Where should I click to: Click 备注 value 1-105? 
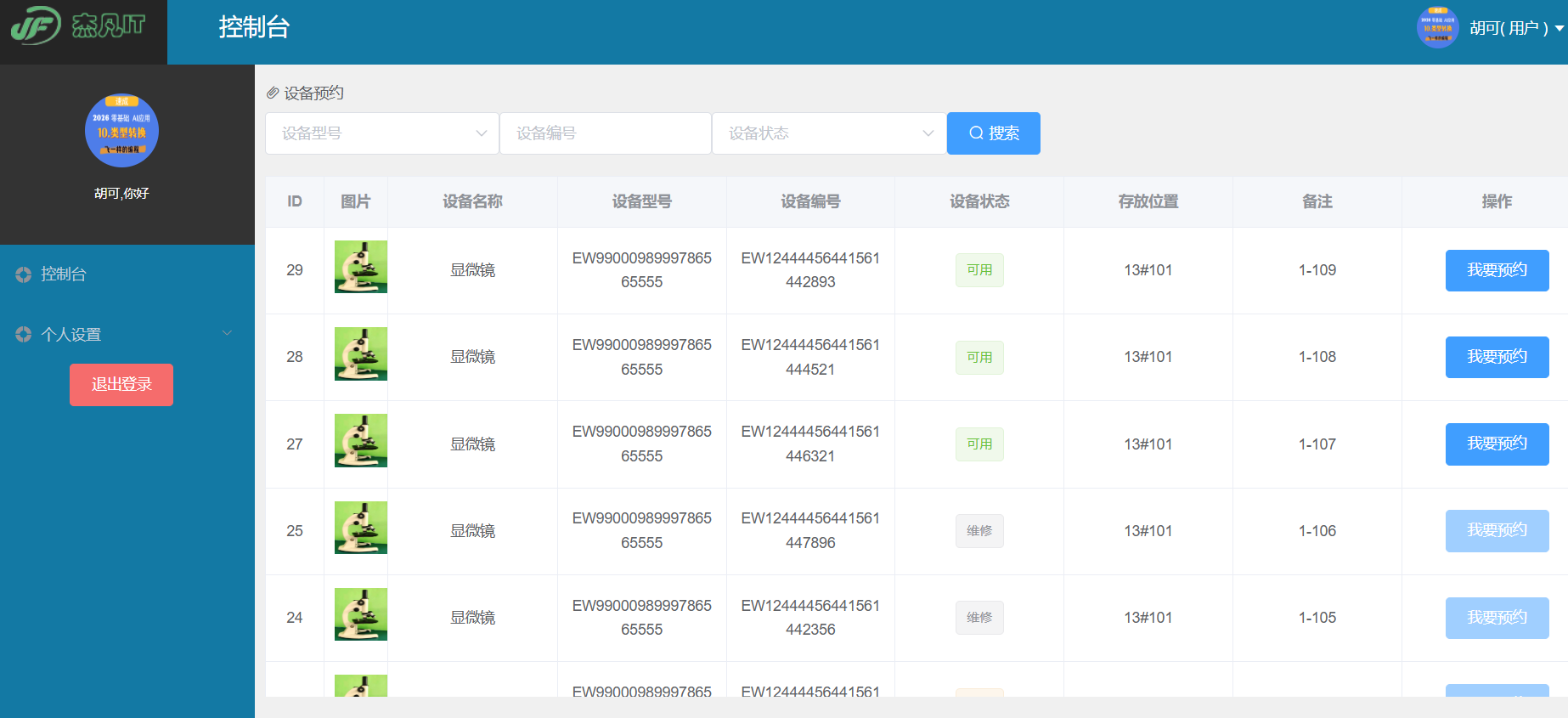pyautogui.click(x=1317, y=618)
